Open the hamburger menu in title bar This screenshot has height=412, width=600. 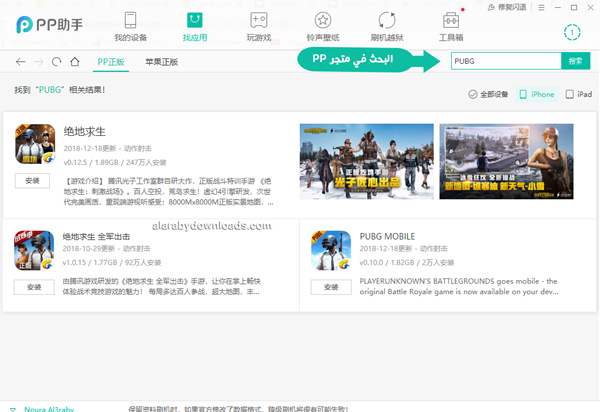[x=541, y=8]
